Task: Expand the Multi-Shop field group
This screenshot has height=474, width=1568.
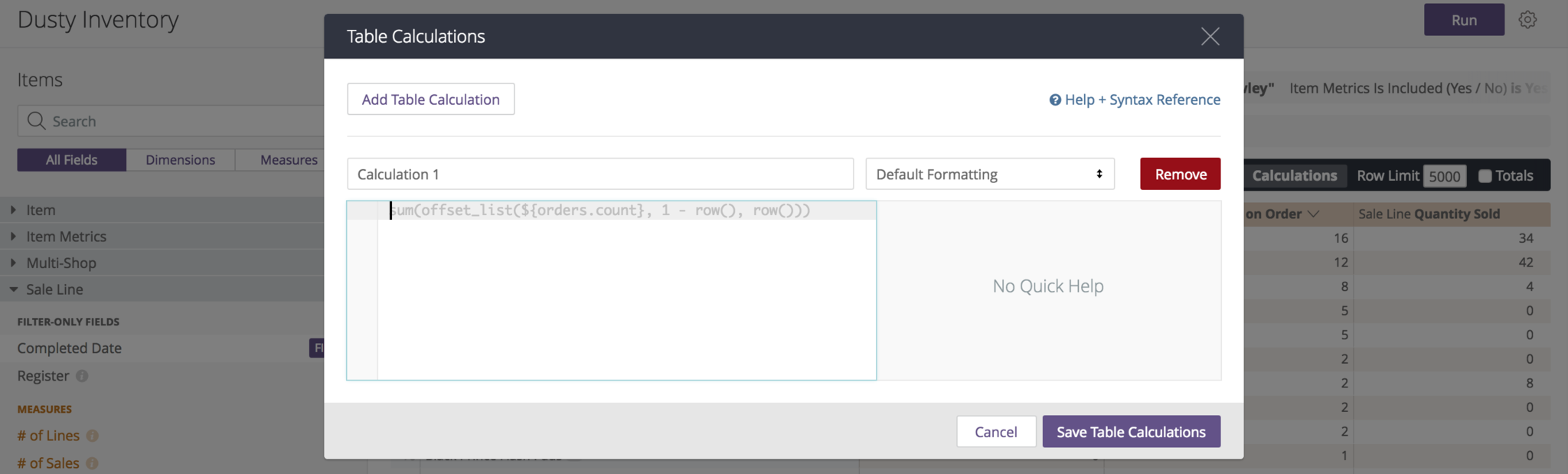Action: [13, 263]
